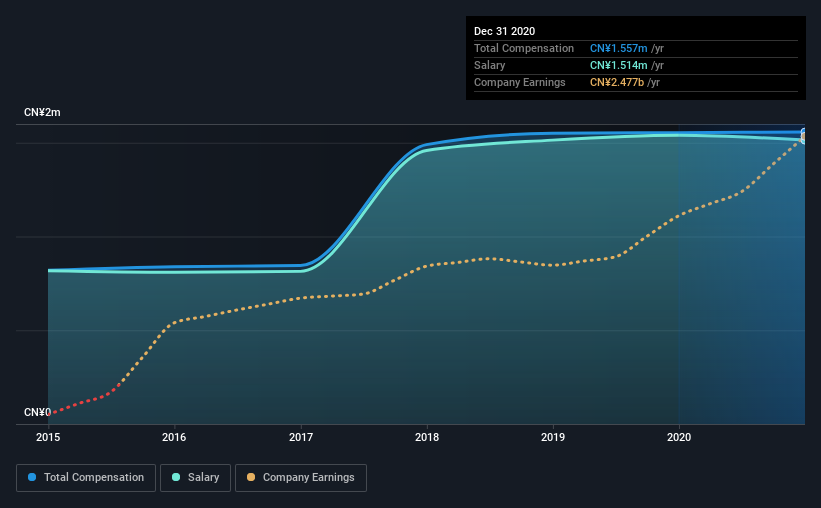
Task: Toggle the Company Earnings legend button
Action: coord(301,478)
